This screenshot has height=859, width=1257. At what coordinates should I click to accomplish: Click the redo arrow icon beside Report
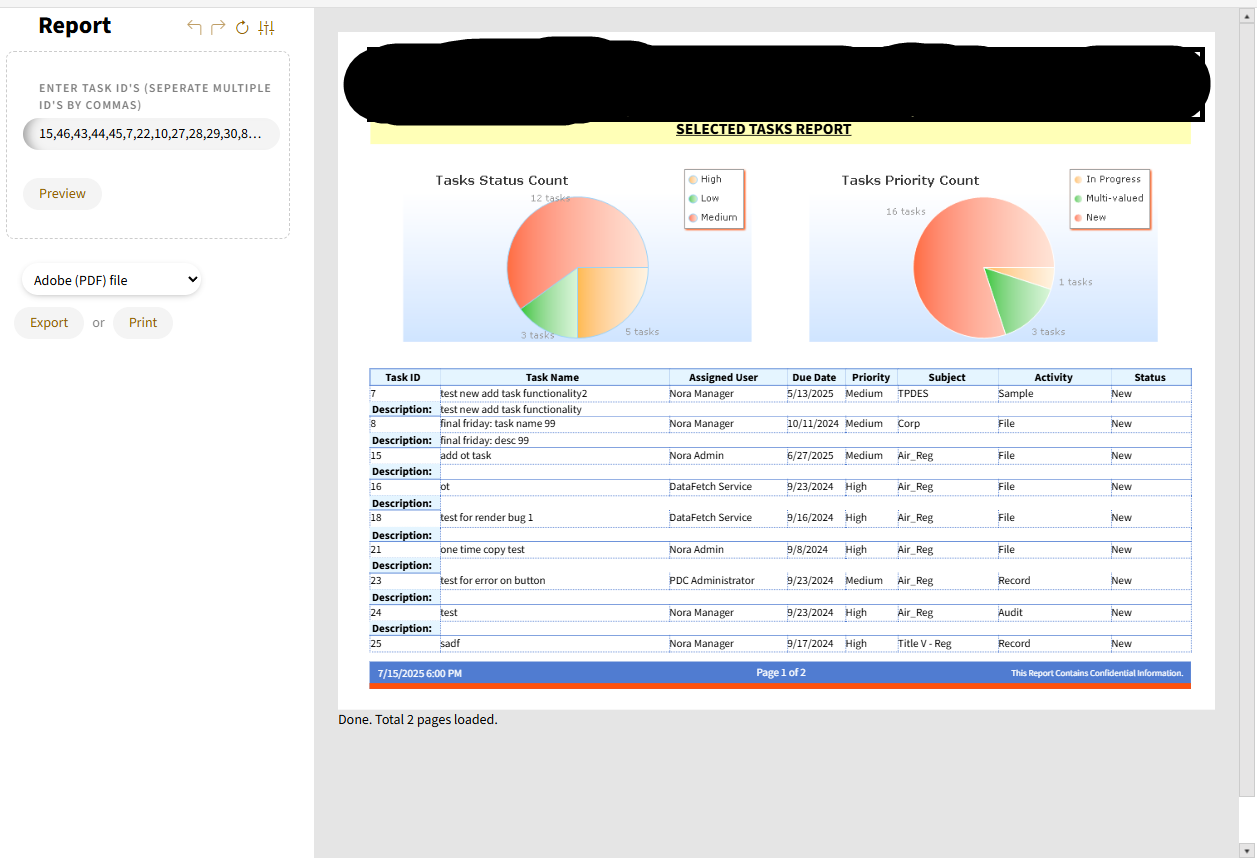[218, 27]
